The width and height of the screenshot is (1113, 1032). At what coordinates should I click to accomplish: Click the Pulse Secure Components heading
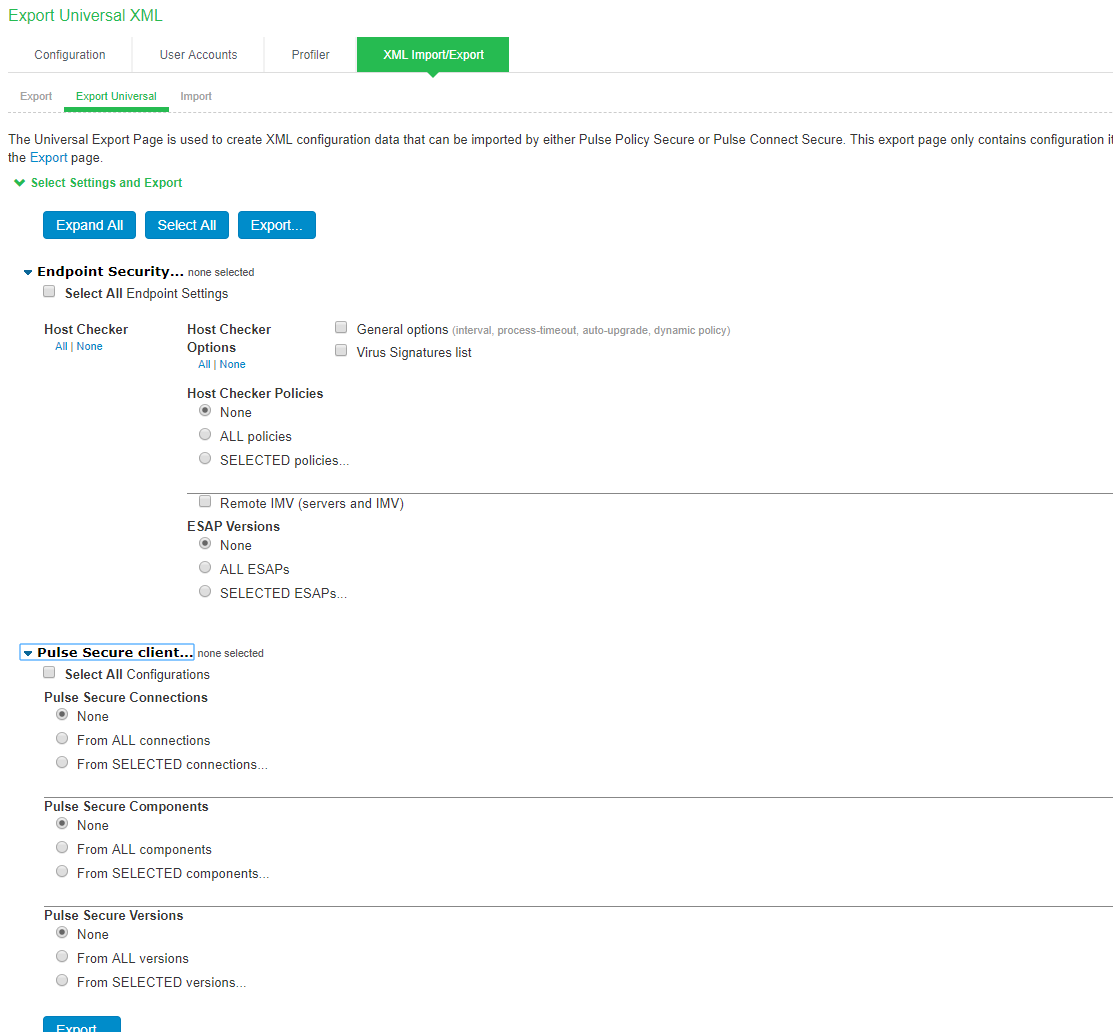(126, 806)
